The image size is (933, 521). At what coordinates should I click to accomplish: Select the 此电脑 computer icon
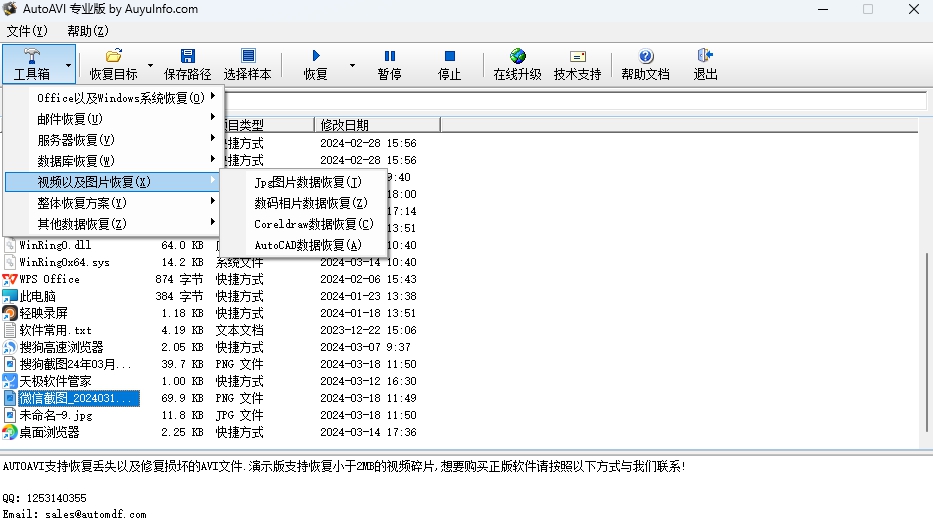click(10, 296)
